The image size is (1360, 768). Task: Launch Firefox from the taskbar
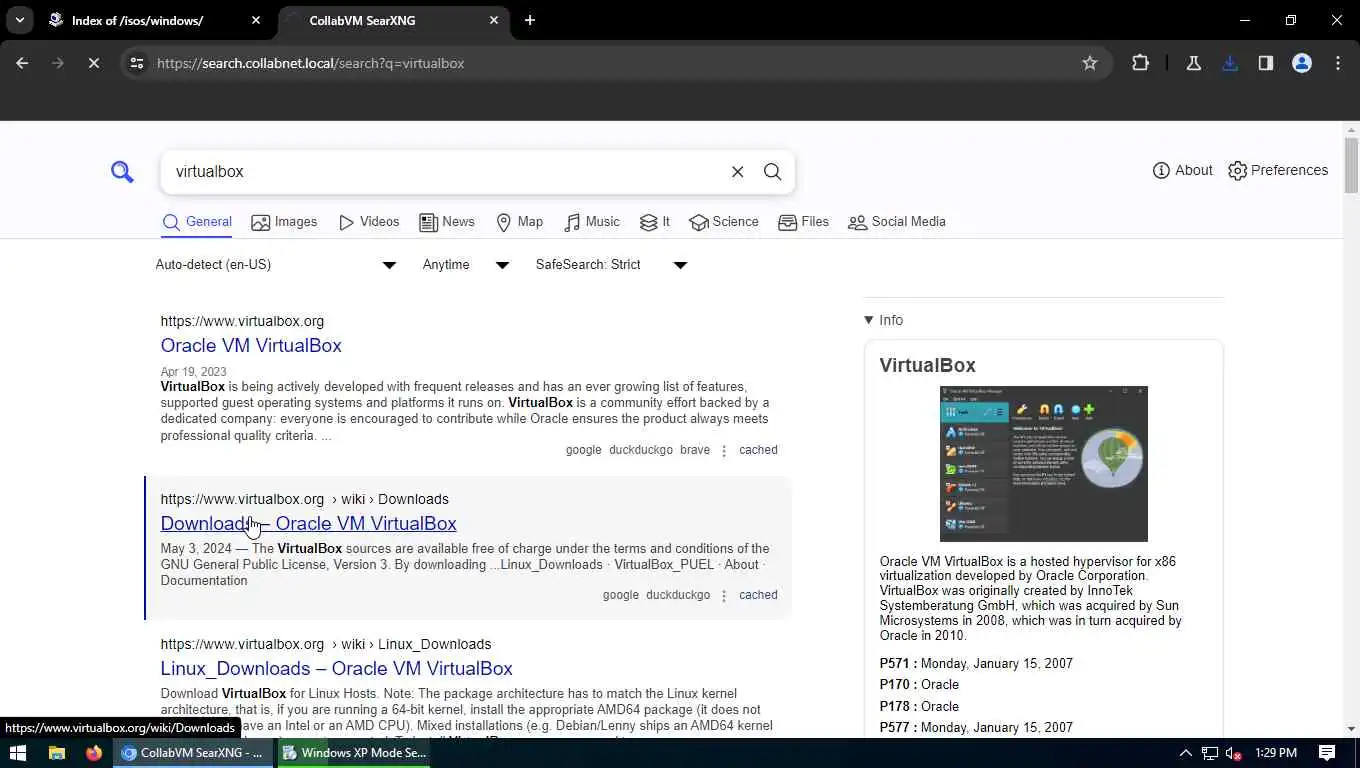(x=94, y=753)
